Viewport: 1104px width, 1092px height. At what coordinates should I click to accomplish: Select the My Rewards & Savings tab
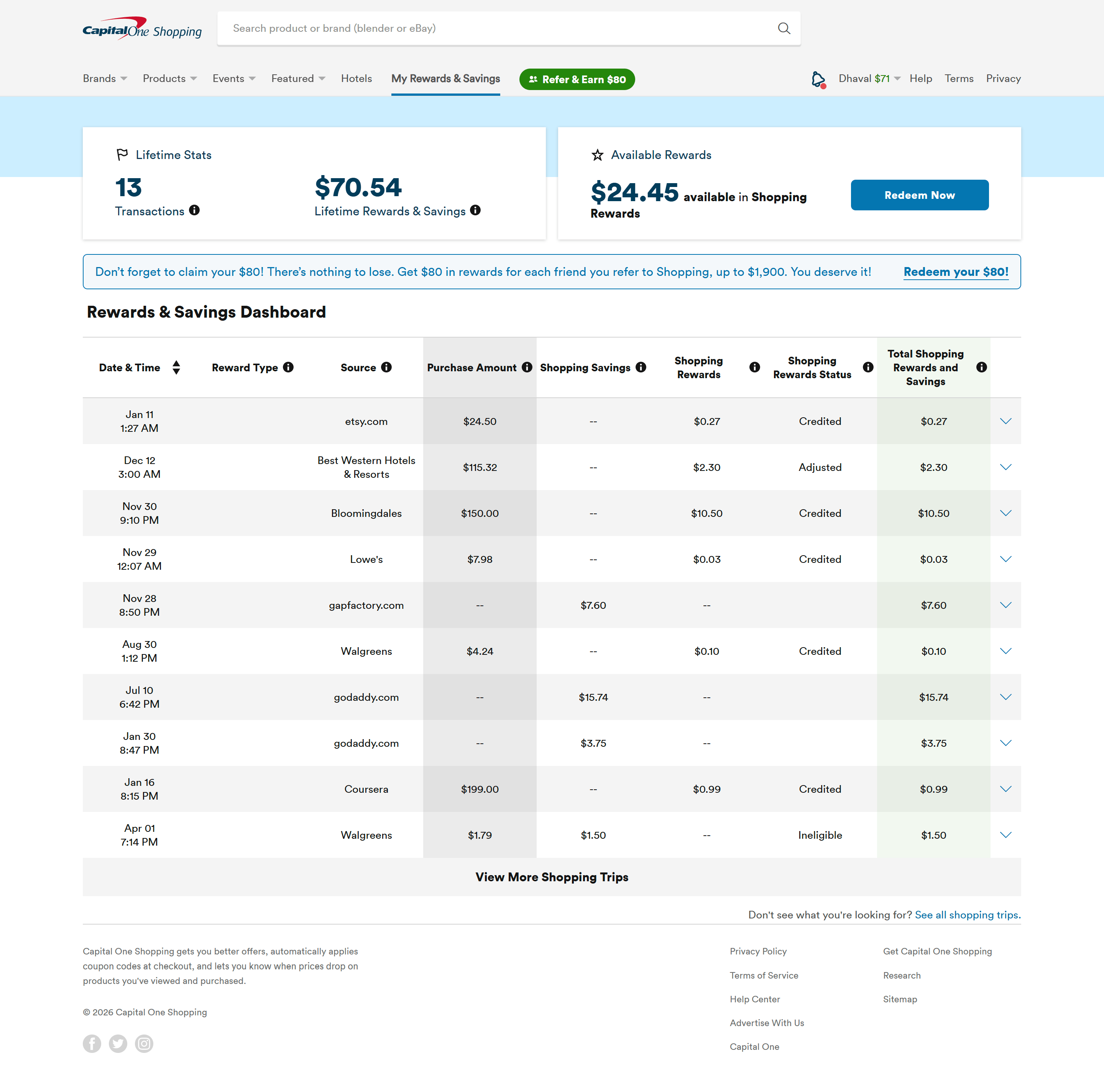446,78
